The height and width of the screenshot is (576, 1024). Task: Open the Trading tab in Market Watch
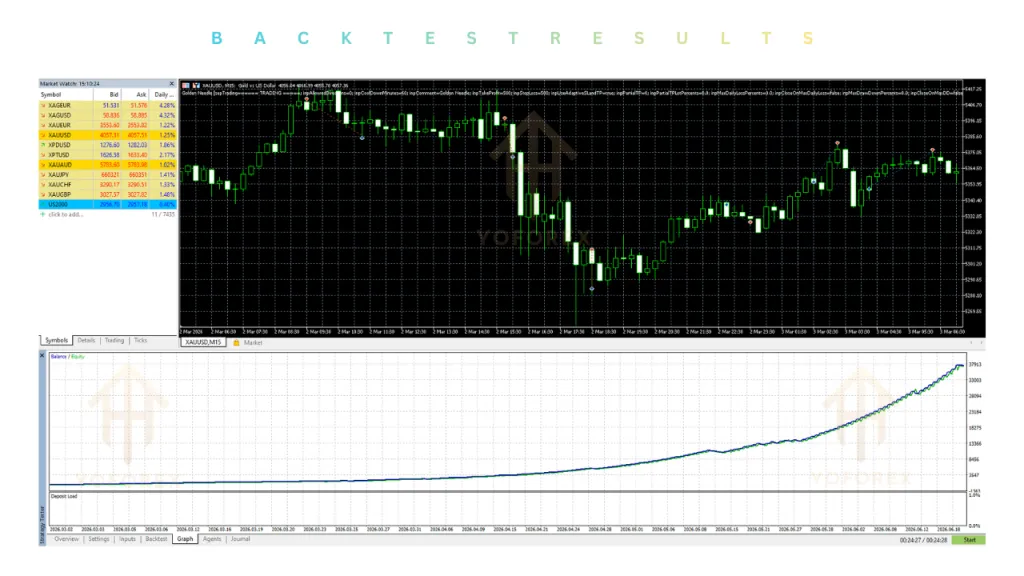click(114, 340)
